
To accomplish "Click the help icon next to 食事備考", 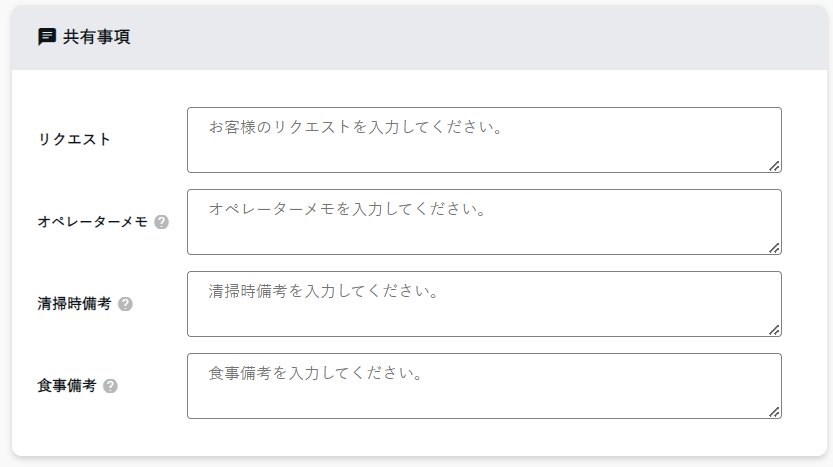I will pos(110,386).
